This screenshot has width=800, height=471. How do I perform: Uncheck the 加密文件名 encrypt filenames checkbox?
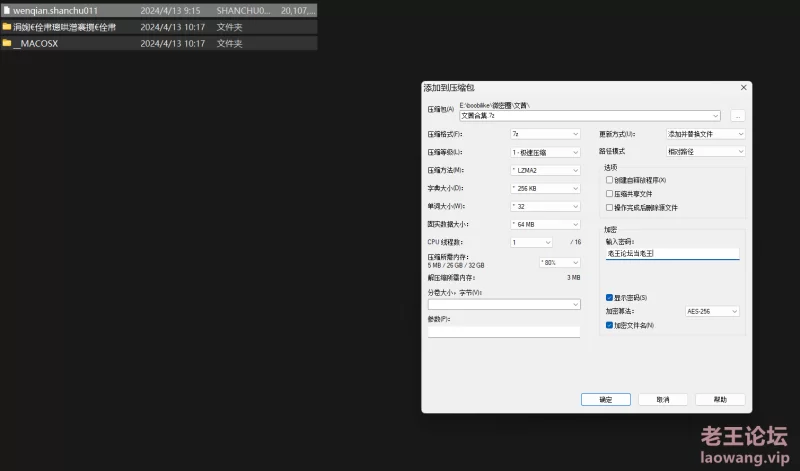609,325
